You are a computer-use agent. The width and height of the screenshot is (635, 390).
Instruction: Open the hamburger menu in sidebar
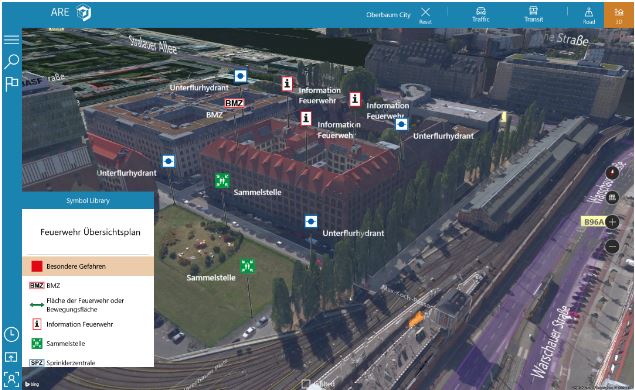coord(11,39)
